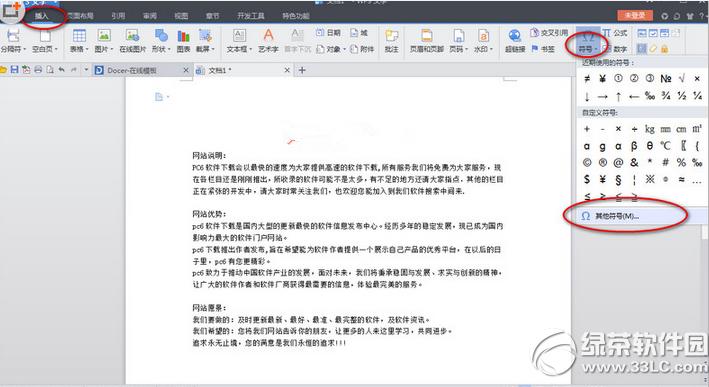This screenshot has width=709, height=387.
Task: Click the 未登录 sign-in button
Action: (635, 15)
